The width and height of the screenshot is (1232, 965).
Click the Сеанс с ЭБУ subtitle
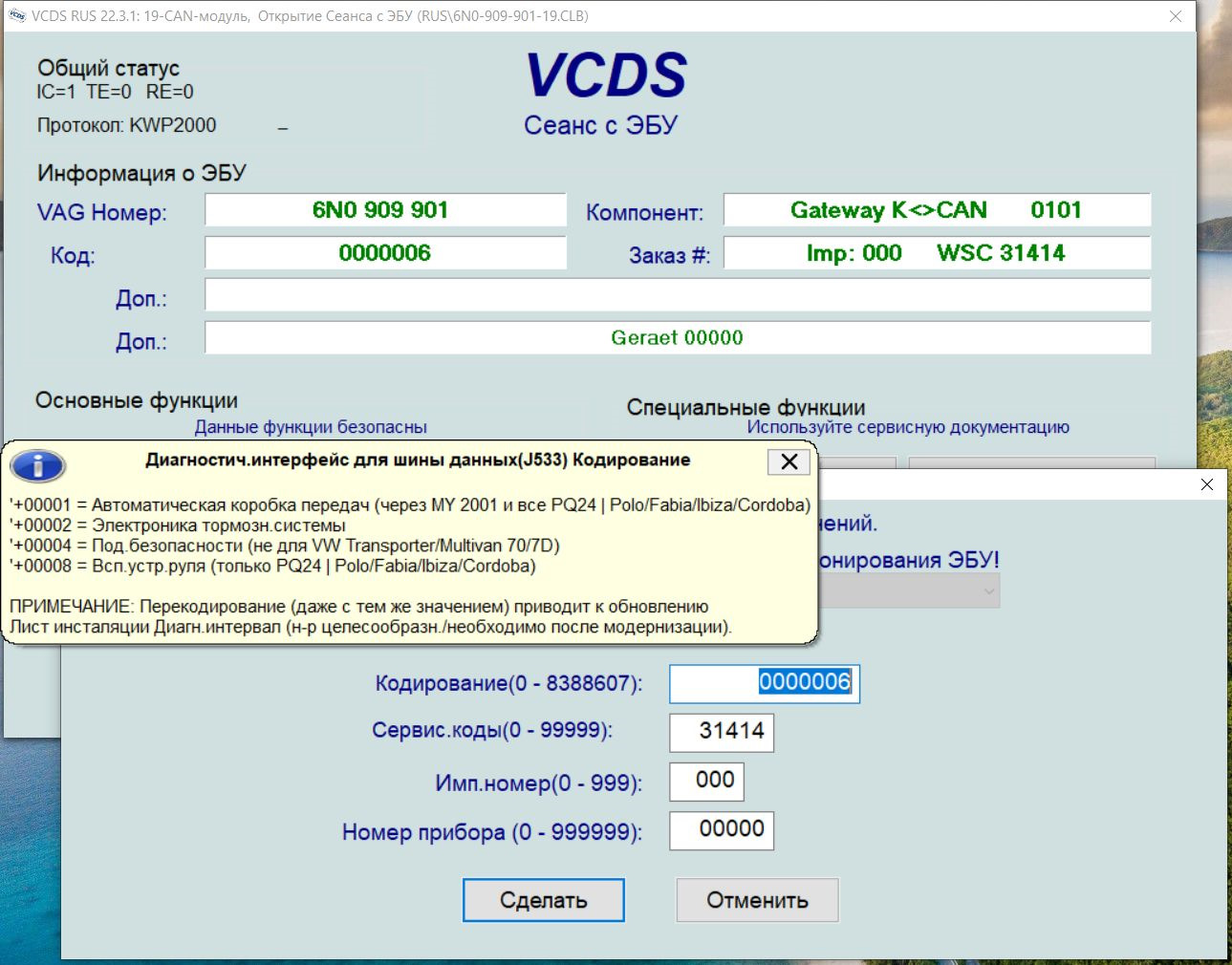coord(600,125)
